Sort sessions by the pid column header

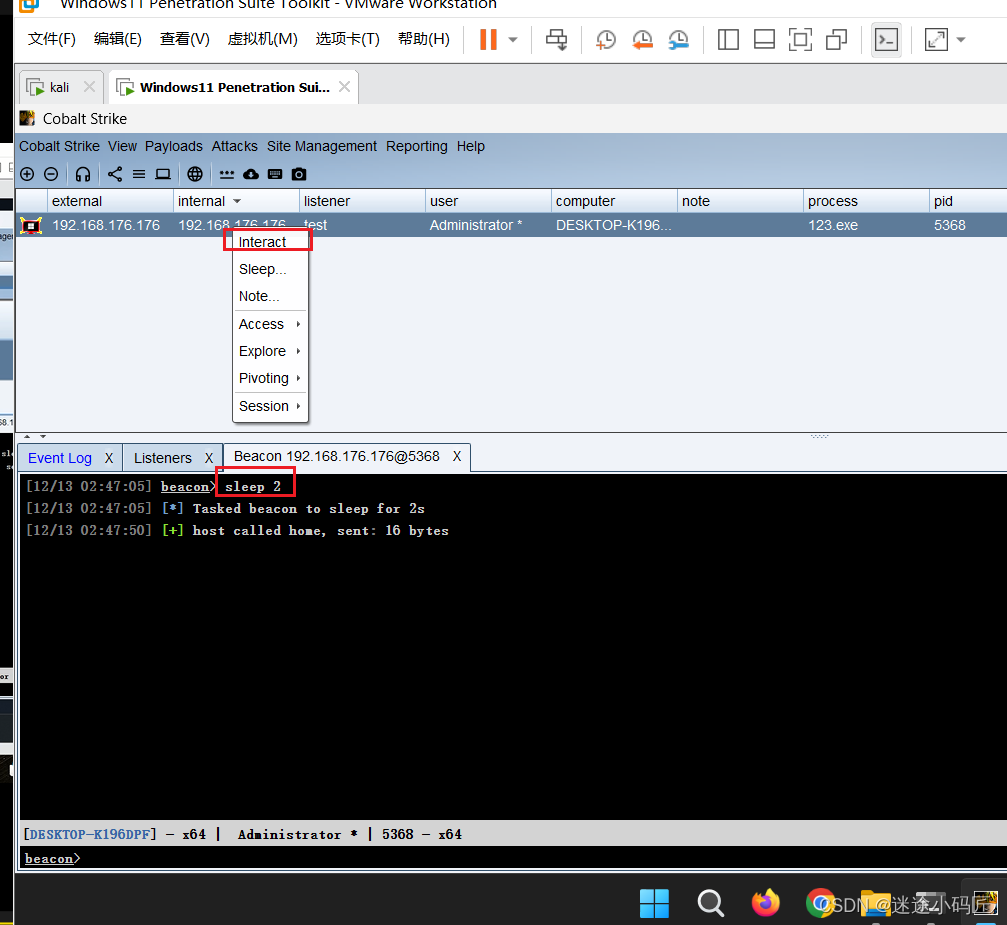pos(967,201)
